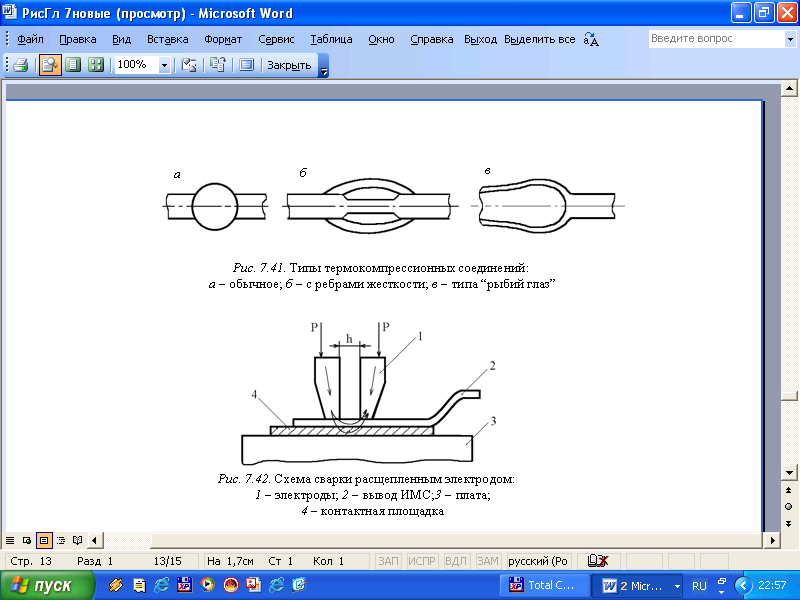800x600 pixels.
Task: Open the Файл menu
Action: pyautogui.click(x=30, y=39)
